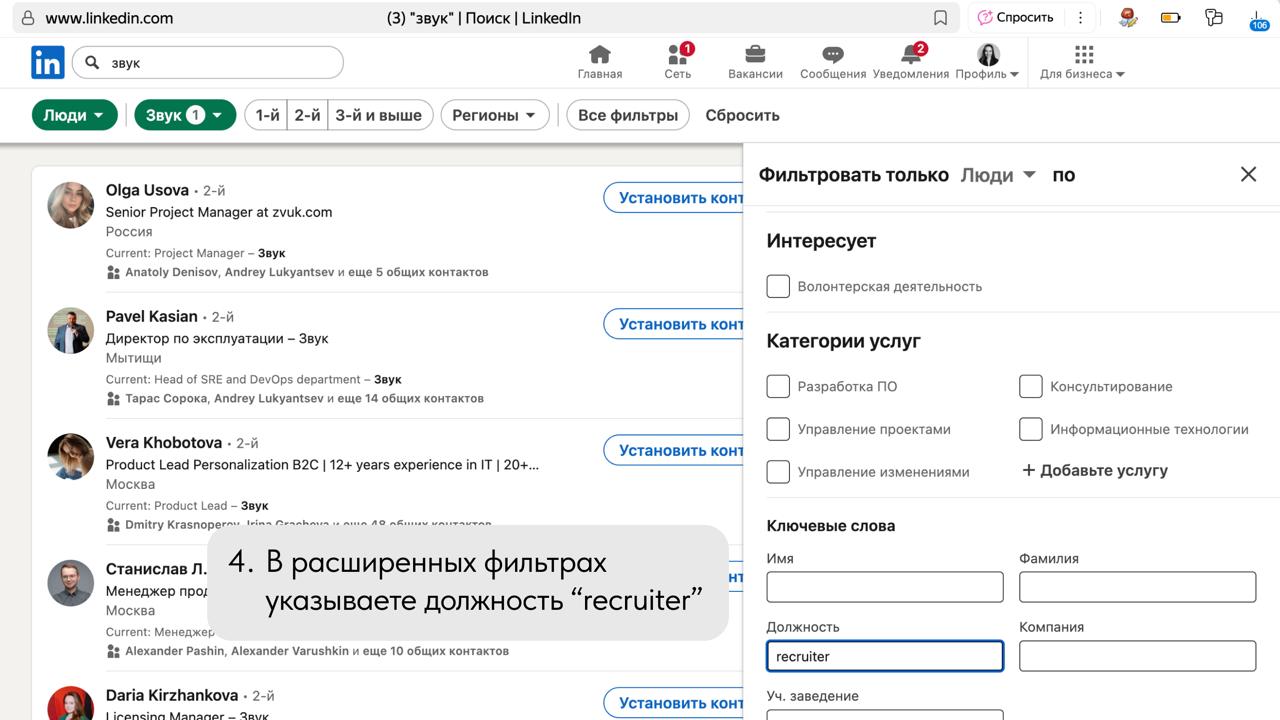Toggle 2-й connection filter
Viewport: 1280px width, 720px height.
click(x=307, y=115)
